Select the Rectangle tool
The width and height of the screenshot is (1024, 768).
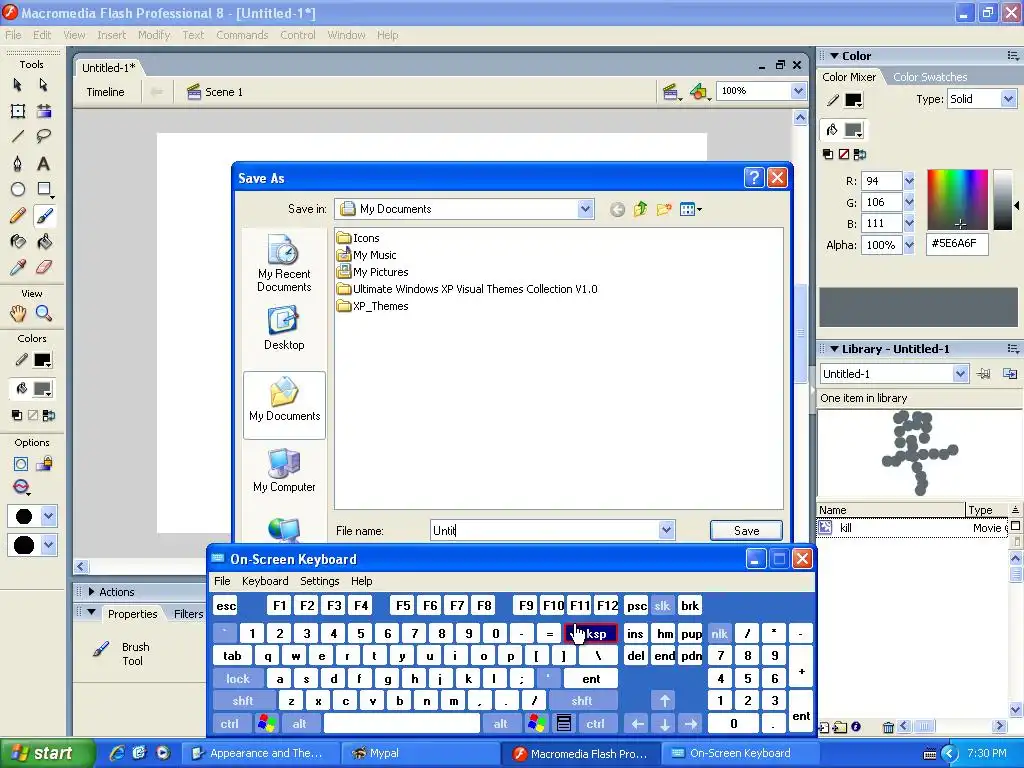pyautogui.click(x=44, y=189)
